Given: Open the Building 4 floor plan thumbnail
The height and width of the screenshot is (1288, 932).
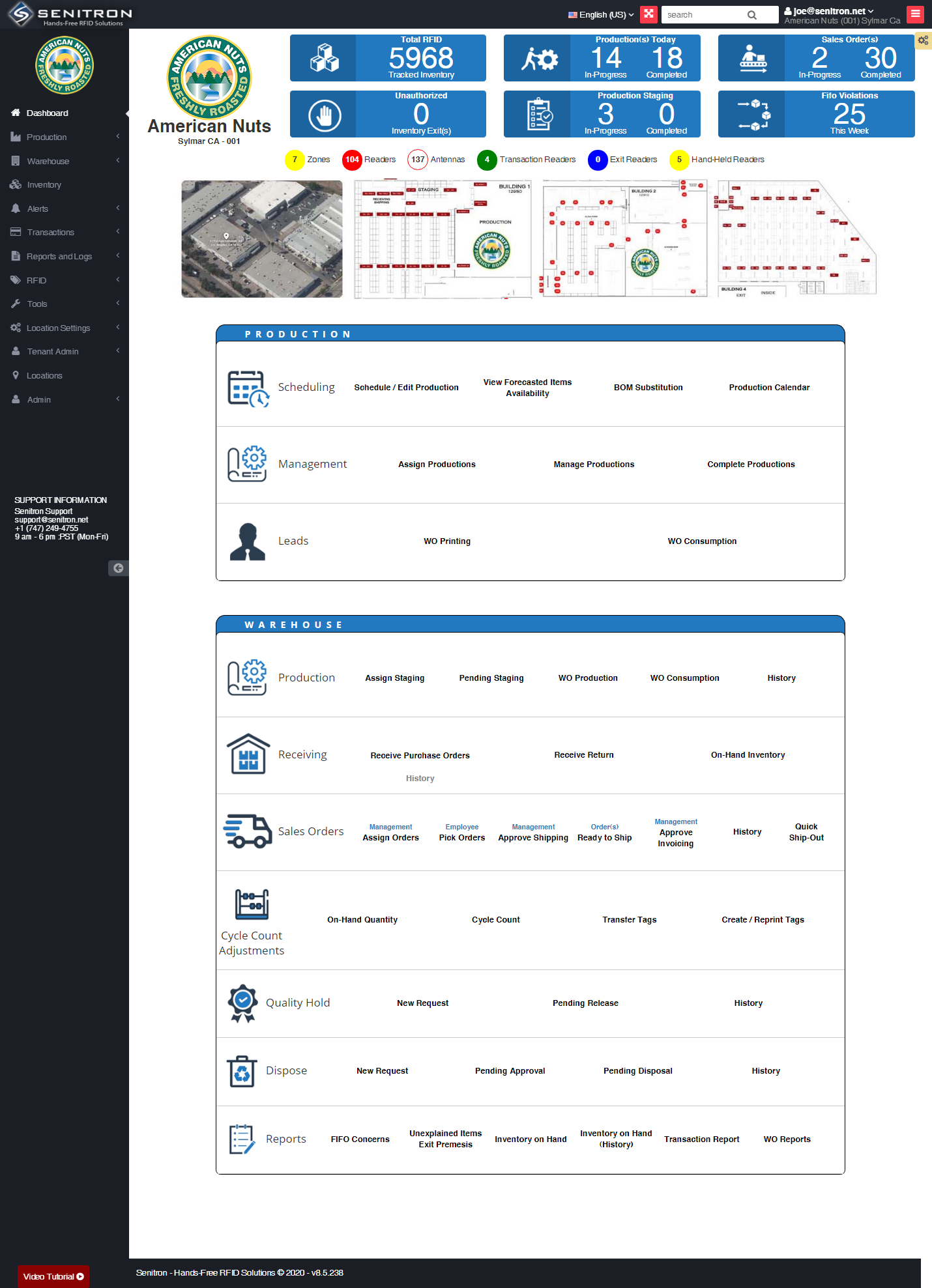Looking at the screenshot, I should coord(796,239).
